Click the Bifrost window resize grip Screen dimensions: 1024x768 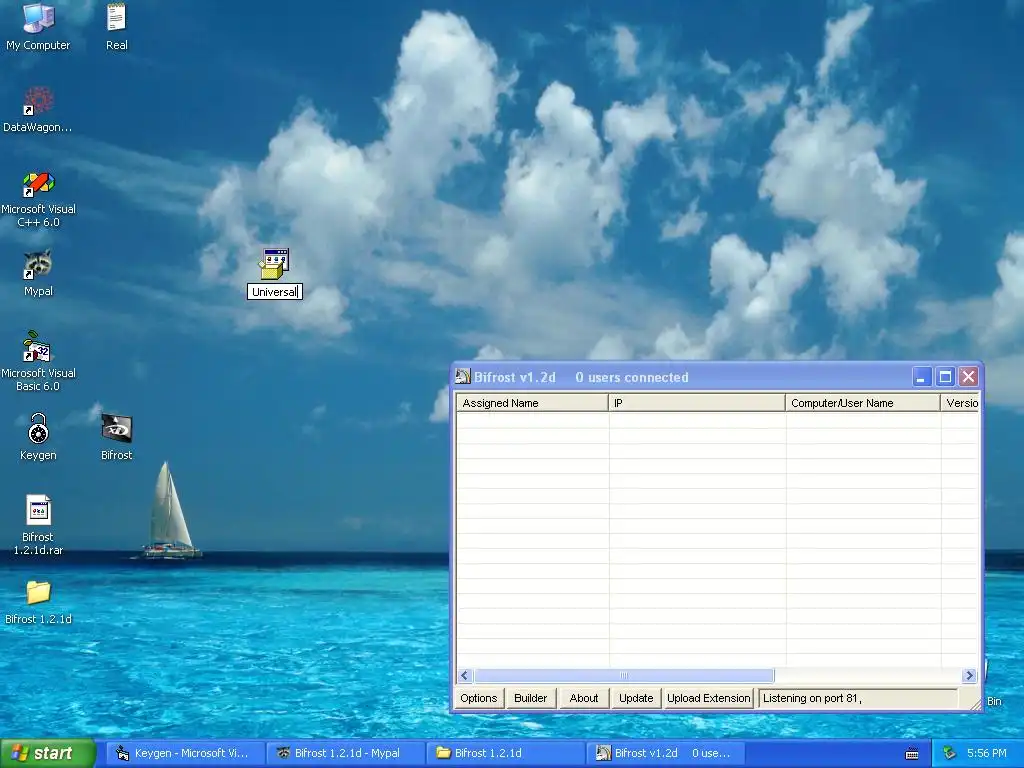975,703
